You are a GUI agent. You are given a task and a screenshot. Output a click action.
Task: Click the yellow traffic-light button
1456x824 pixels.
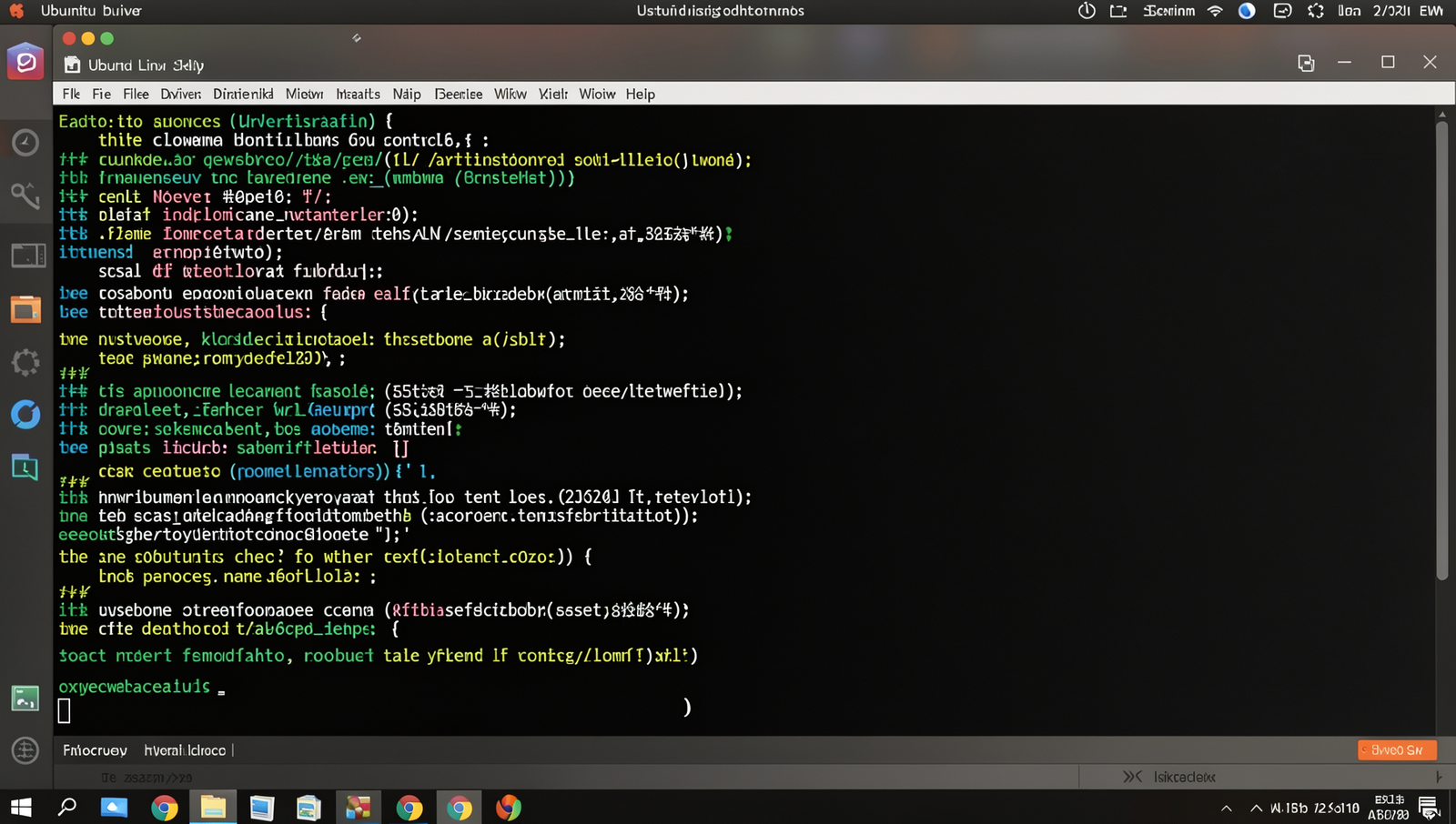[87, 38]
